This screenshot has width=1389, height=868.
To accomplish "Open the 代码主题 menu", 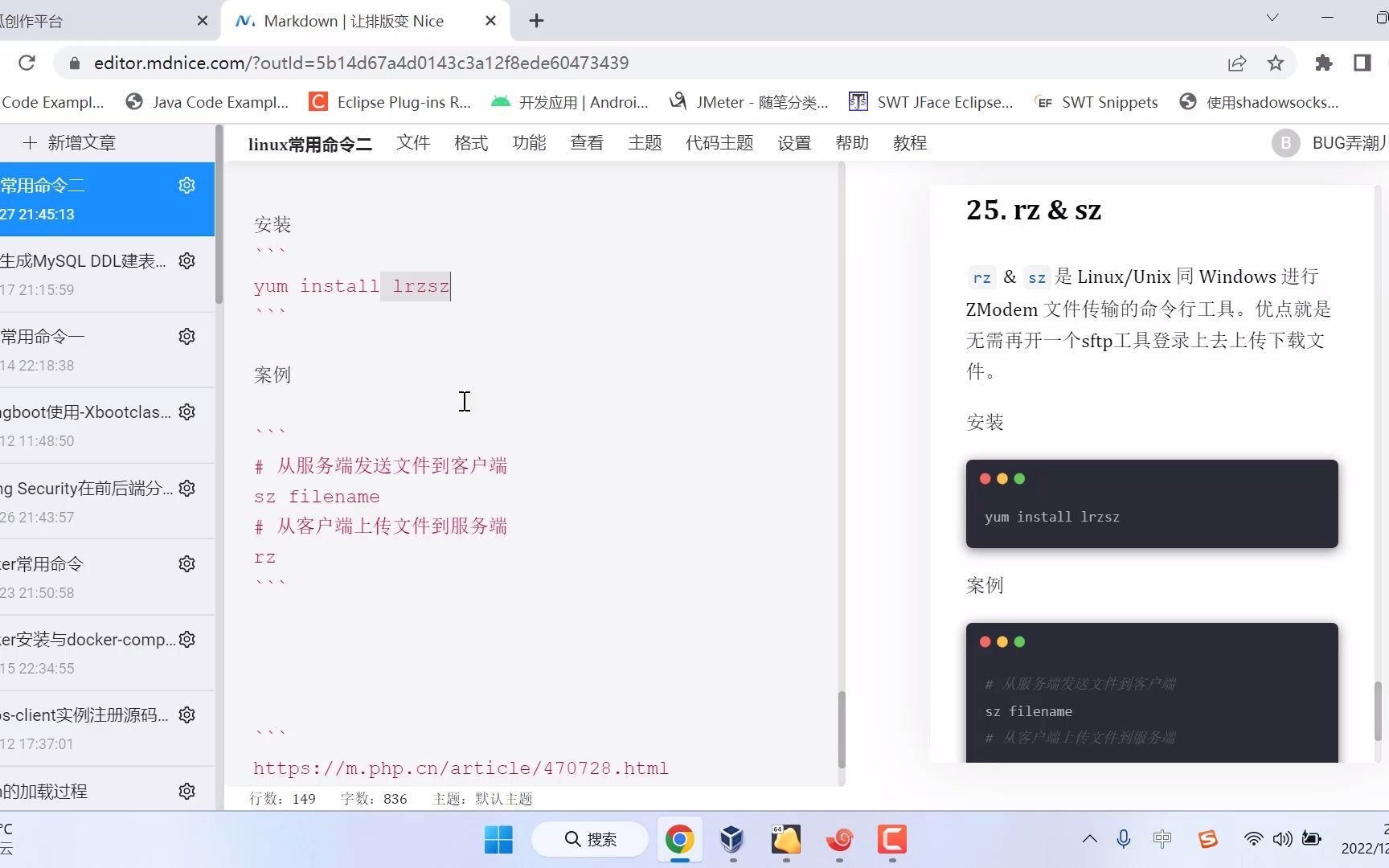I will (x=719, y=143).
